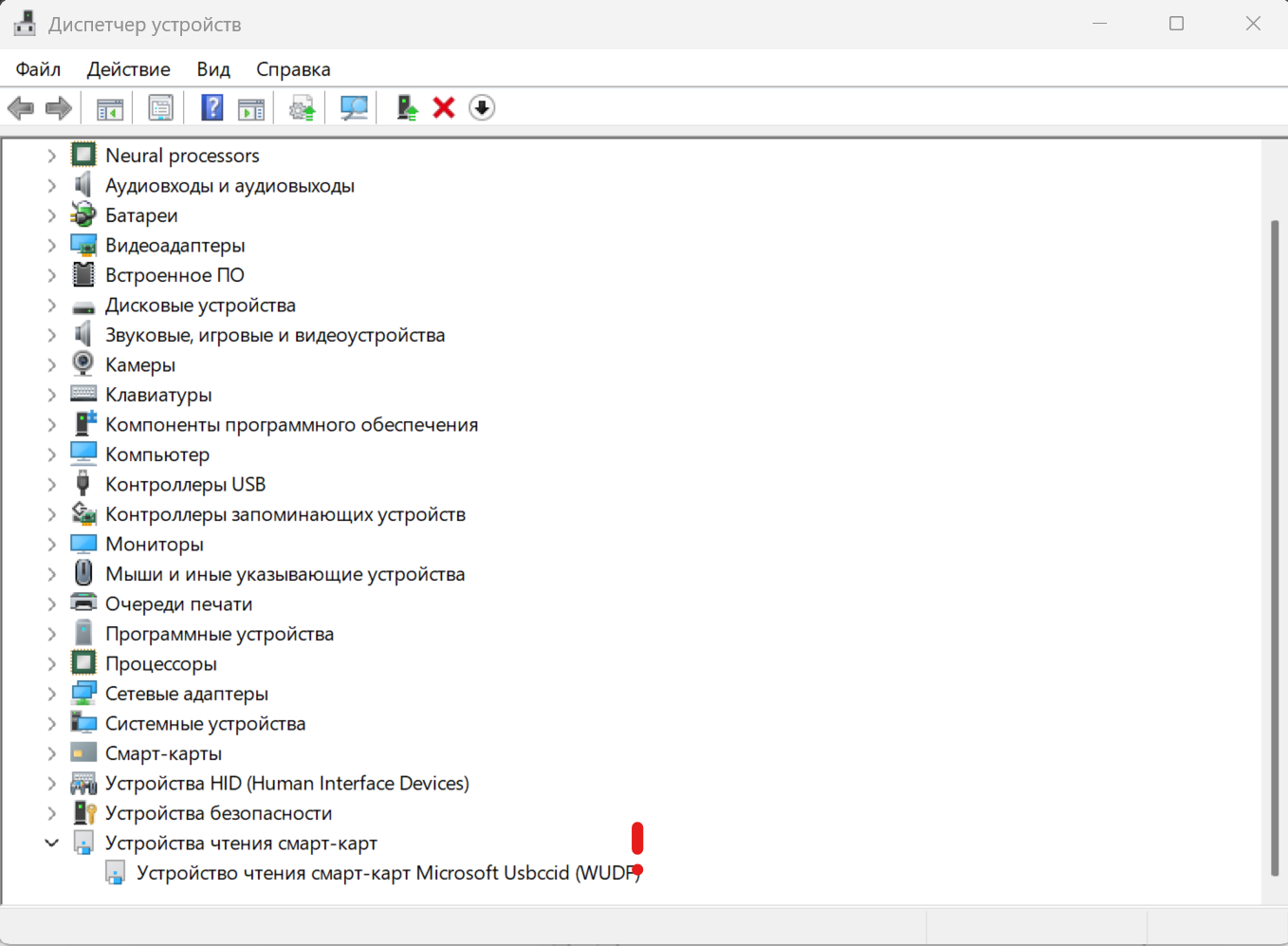
Task: Click the Update driver toolbar icon
Action: click(x=303, y=108)
